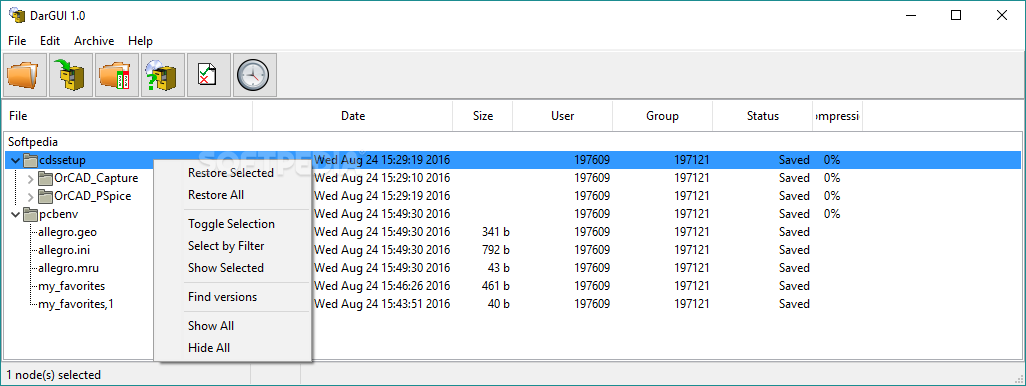The width and height of the screenshot is (1026, 386).
Task: Click the OrCAD_Capture folder icon
Action: coord(45,178)
